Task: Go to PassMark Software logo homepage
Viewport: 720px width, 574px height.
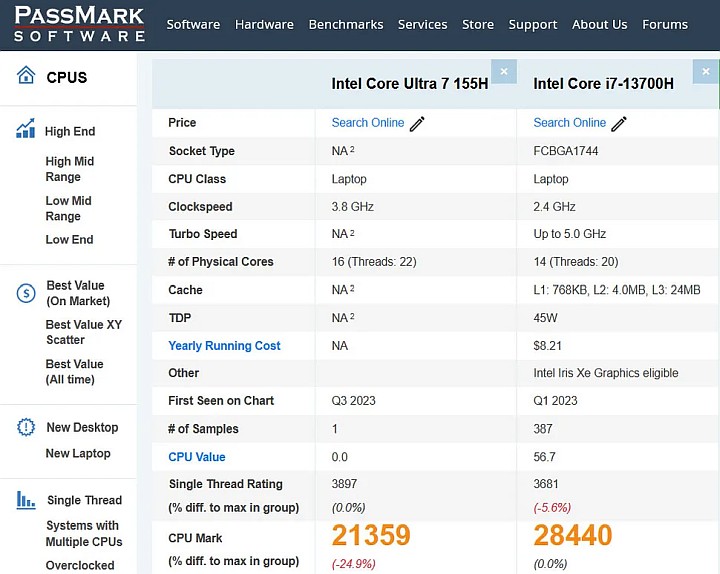Action: (x=80, y=24)
